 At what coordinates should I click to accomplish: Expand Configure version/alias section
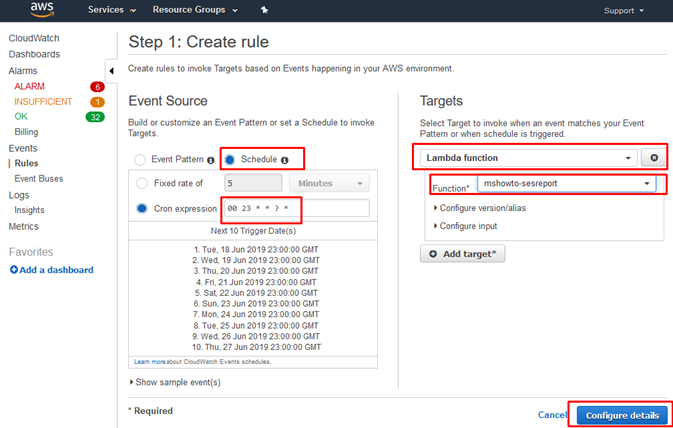pos(479,208)
